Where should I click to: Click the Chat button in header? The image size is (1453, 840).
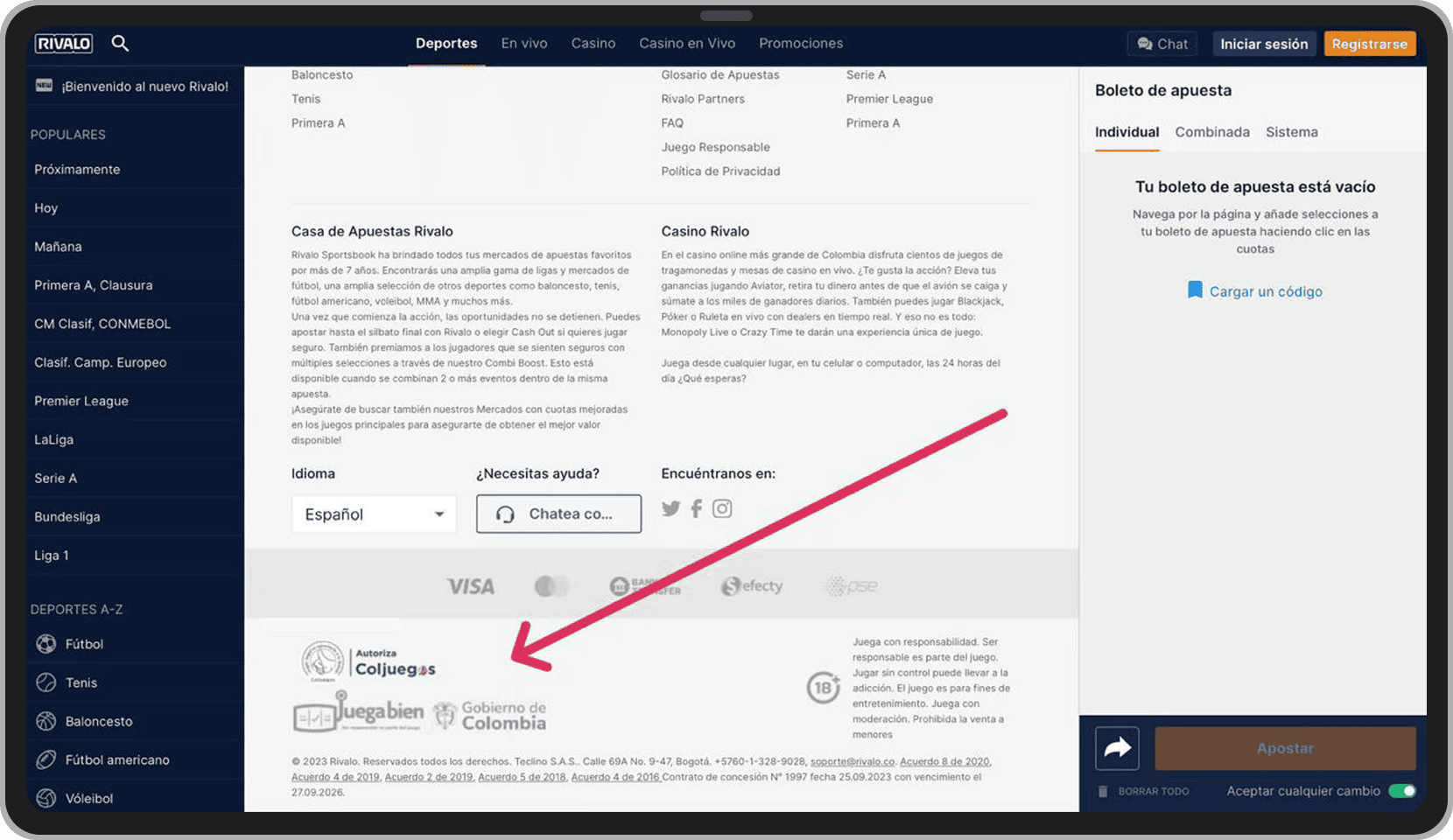(1162, 44)
